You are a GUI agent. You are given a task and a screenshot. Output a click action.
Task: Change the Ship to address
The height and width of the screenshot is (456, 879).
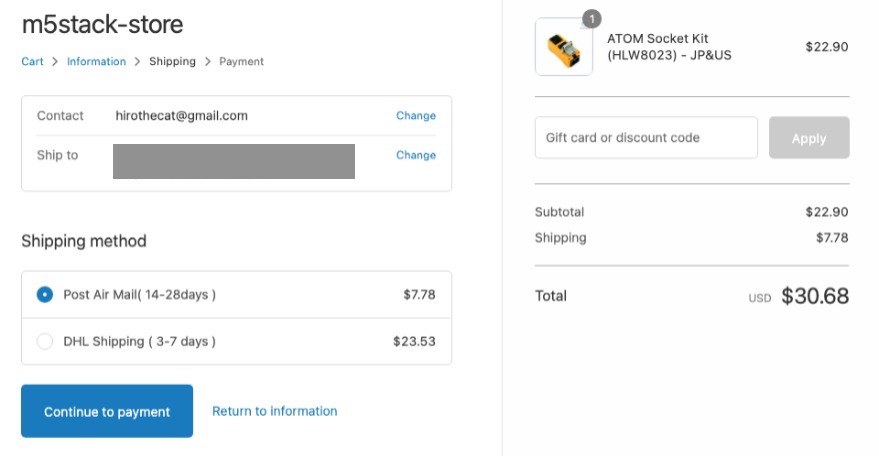click(x=415, y=156)
